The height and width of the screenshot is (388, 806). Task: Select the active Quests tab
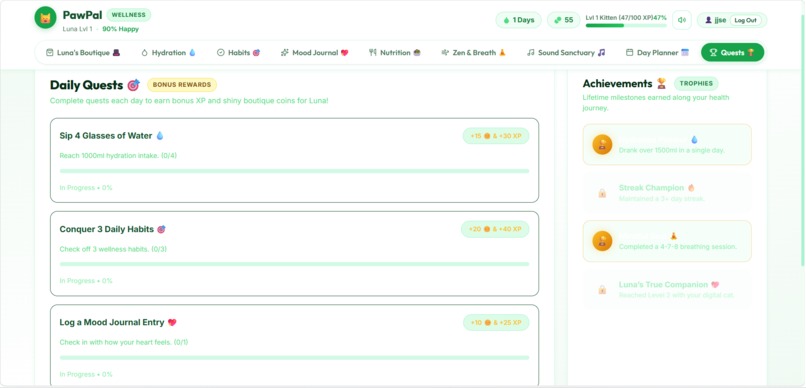(x=732, y=52)
